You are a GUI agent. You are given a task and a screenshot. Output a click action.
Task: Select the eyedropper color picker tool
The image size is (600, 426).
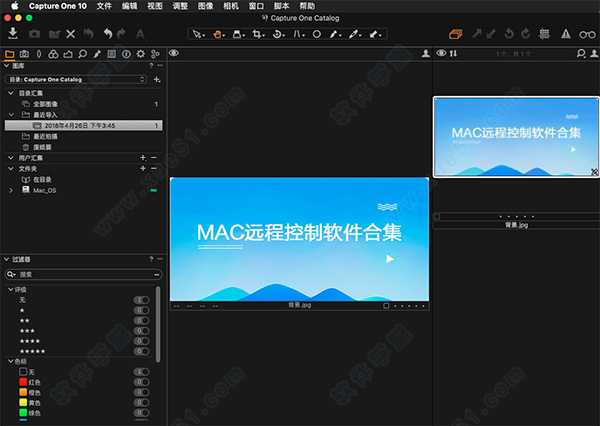click(354, 34)
